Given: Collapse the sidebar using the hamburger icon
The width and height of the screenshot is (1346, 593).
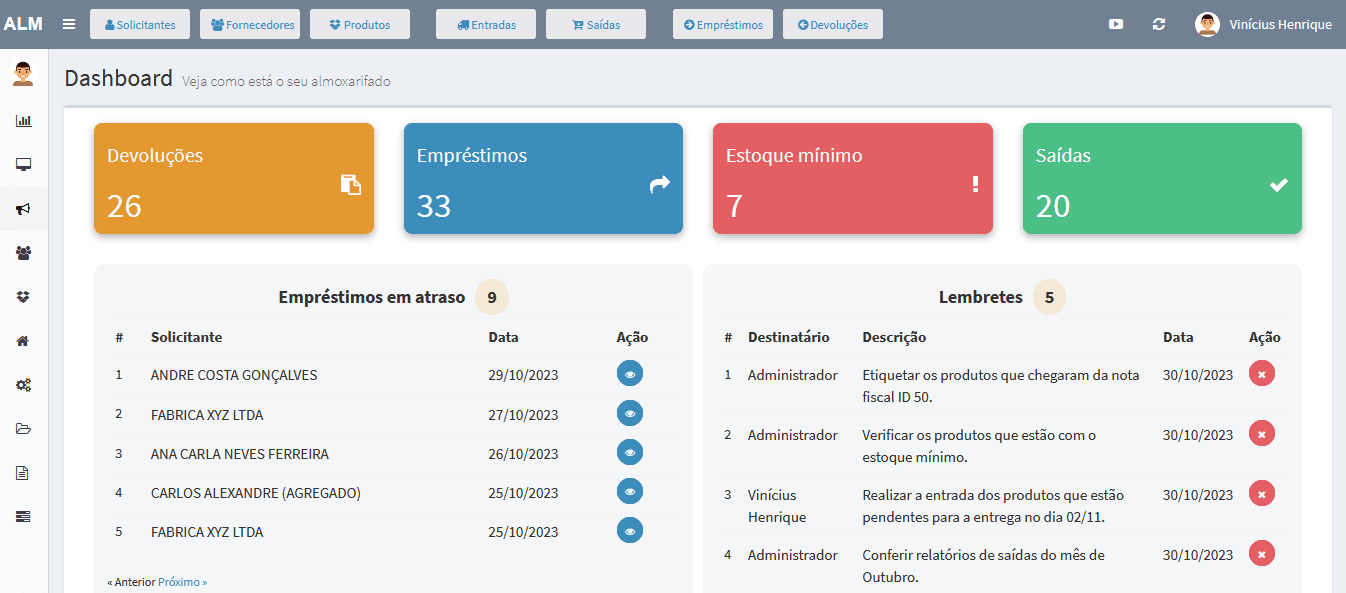Looking at the screenshot, I should [x=68, y=24].
